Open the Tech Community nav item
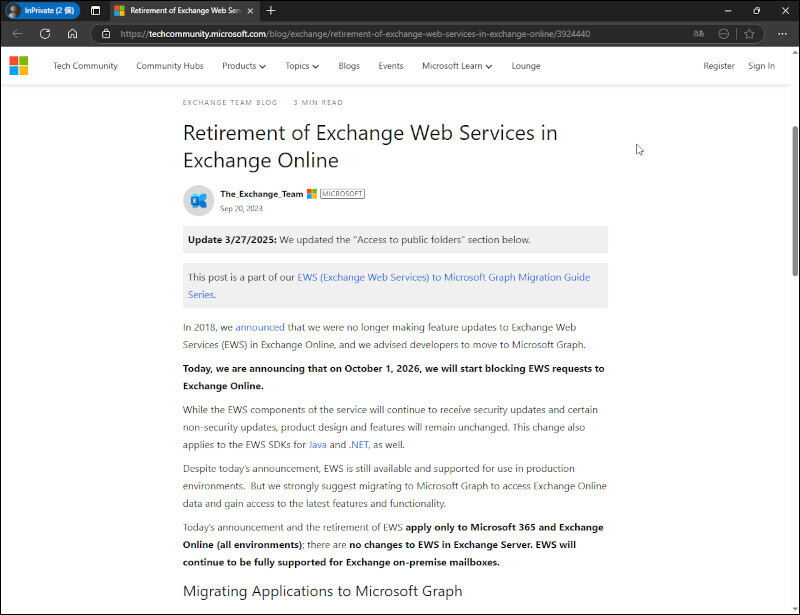Screen dimensions: 800x615 85,66
